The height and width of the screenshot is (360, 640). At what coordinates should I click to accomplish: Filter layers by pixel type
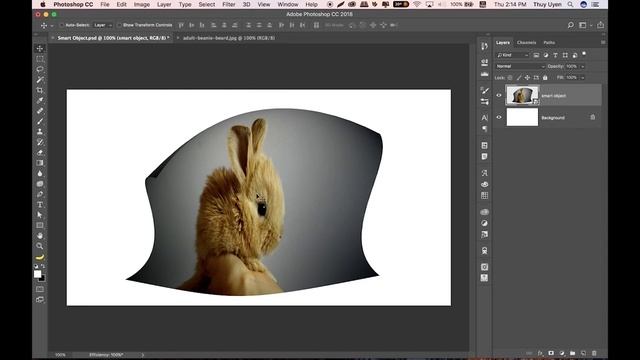[x=536, y=55]
